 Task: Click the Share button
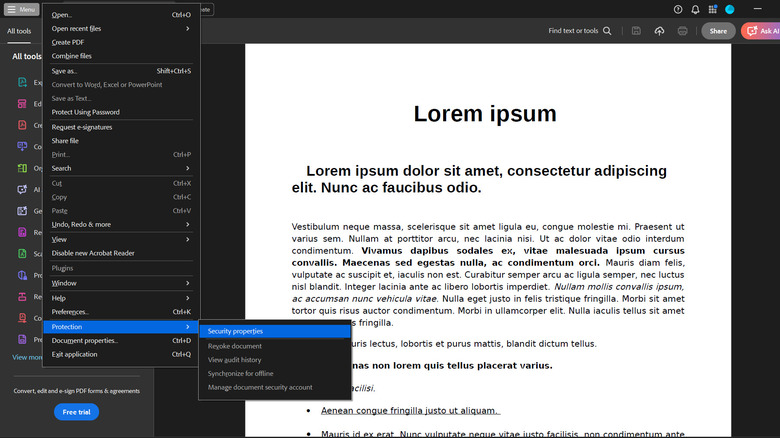click(x=718, y=31)
